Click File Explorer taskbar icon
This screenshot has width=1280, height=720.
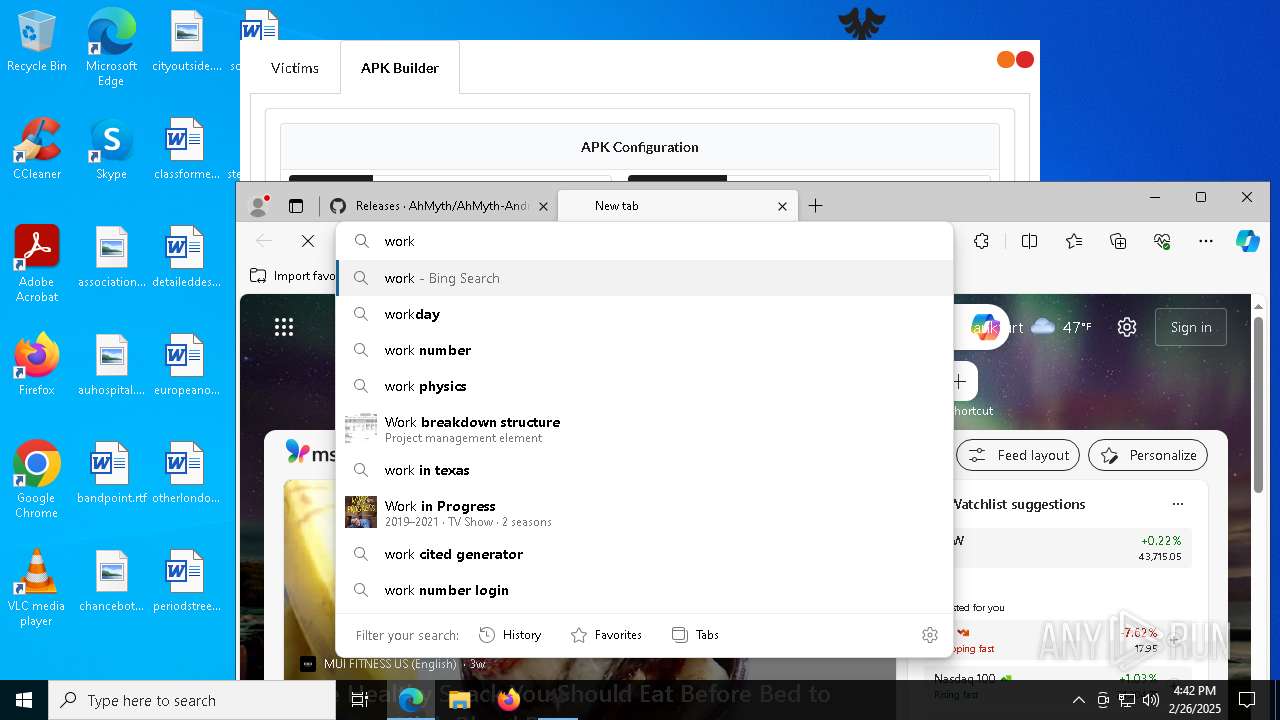tap(460, 700)
